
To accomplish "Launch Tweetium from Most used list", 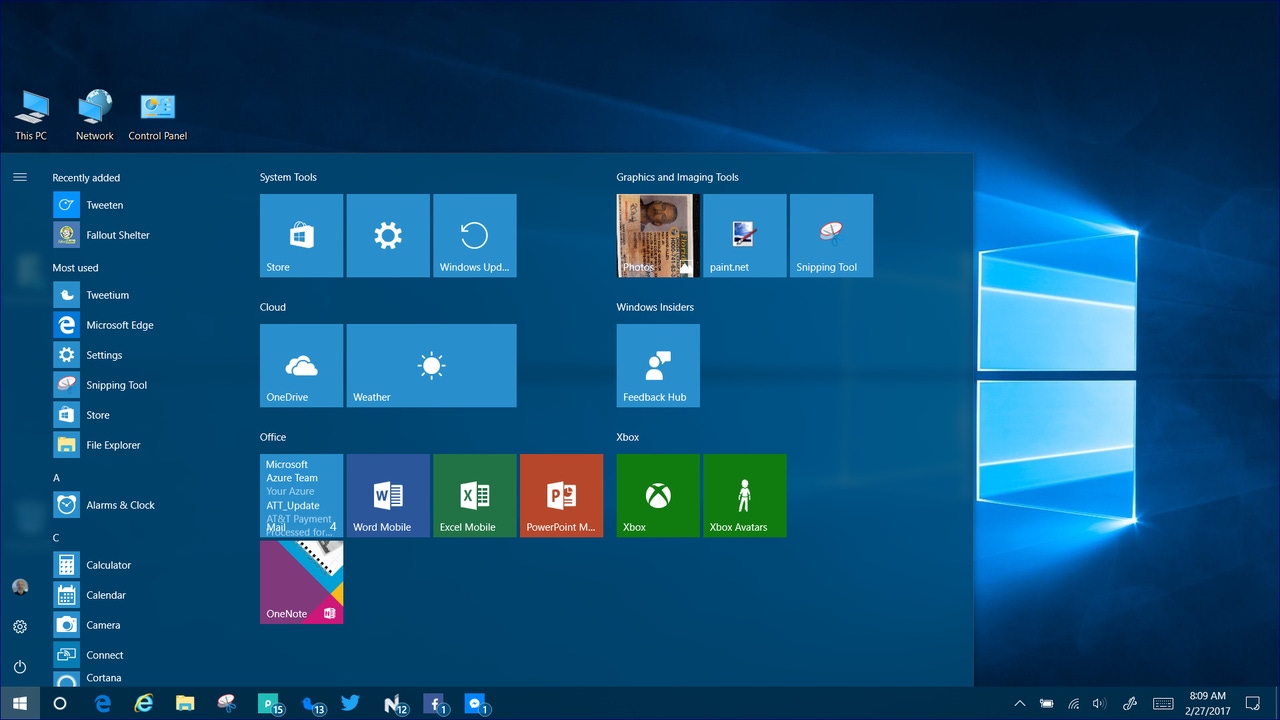I will click(140, 295).
